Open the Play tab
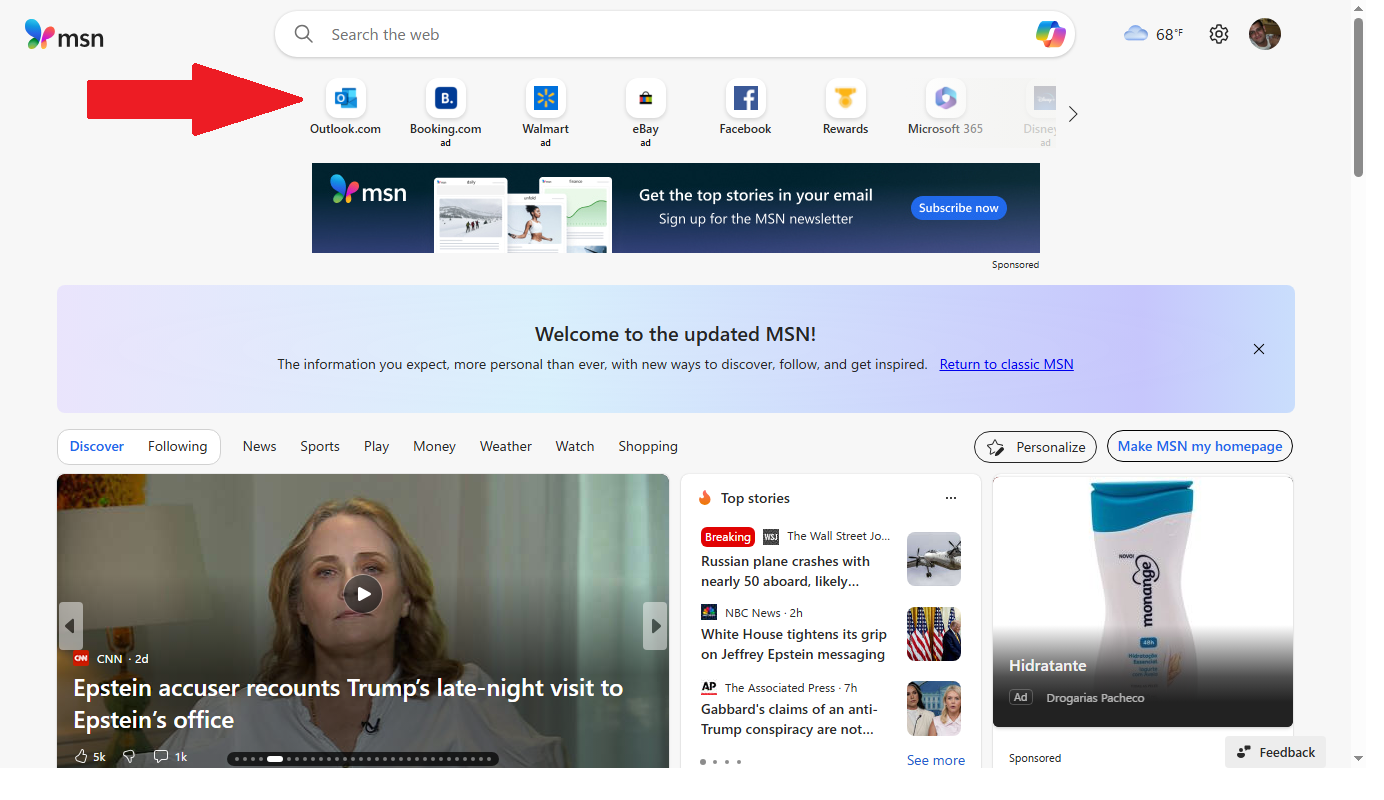Image resolution: width=1384 pixels, height=800 pixels. (x=377, y=447)
